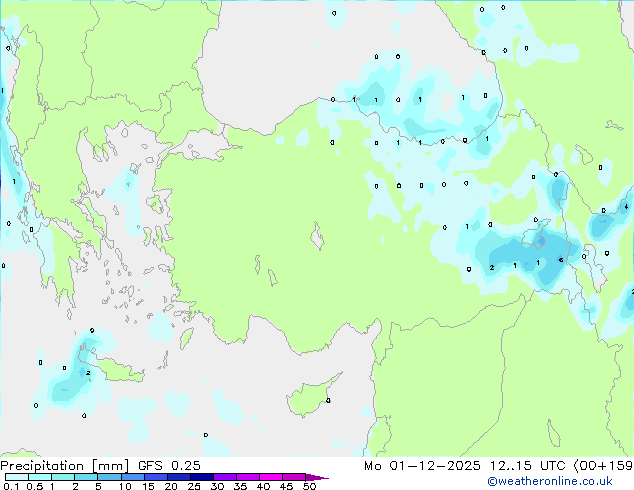The width and height of the screenshot is (634, 490).
Task: Pick the 2–5 mm legend color box
Action: [x=86, y=477]
